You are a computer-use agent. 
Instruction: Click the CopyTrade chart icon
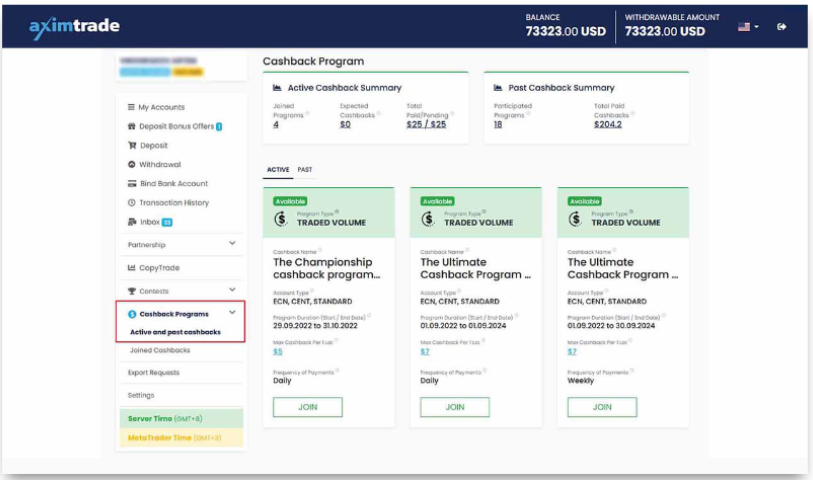132,268
